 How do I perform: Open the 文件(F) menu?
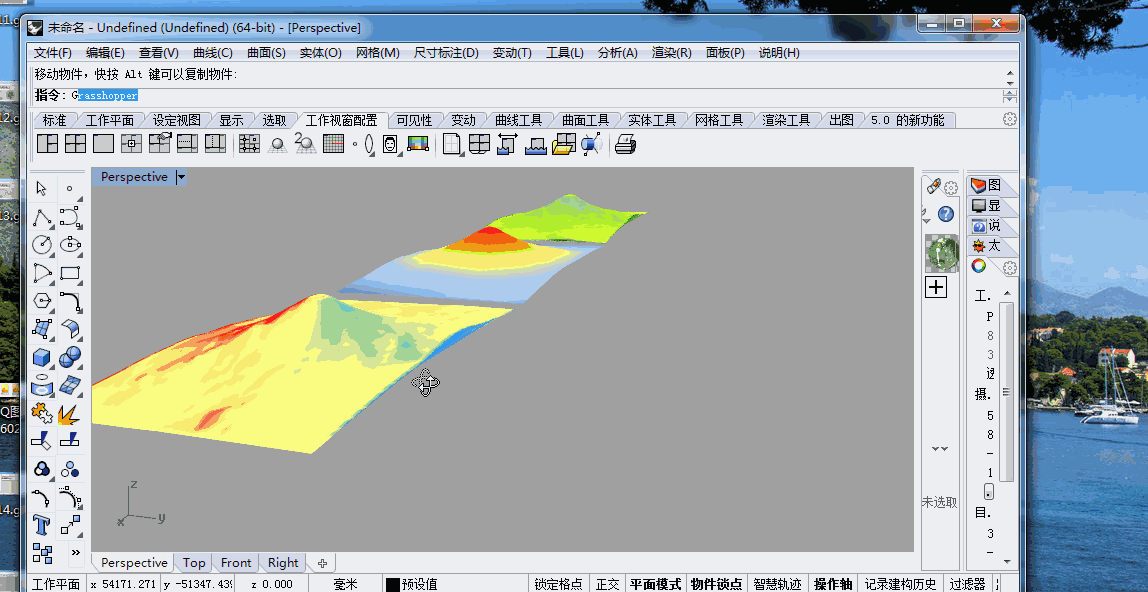tap(53, 53)
